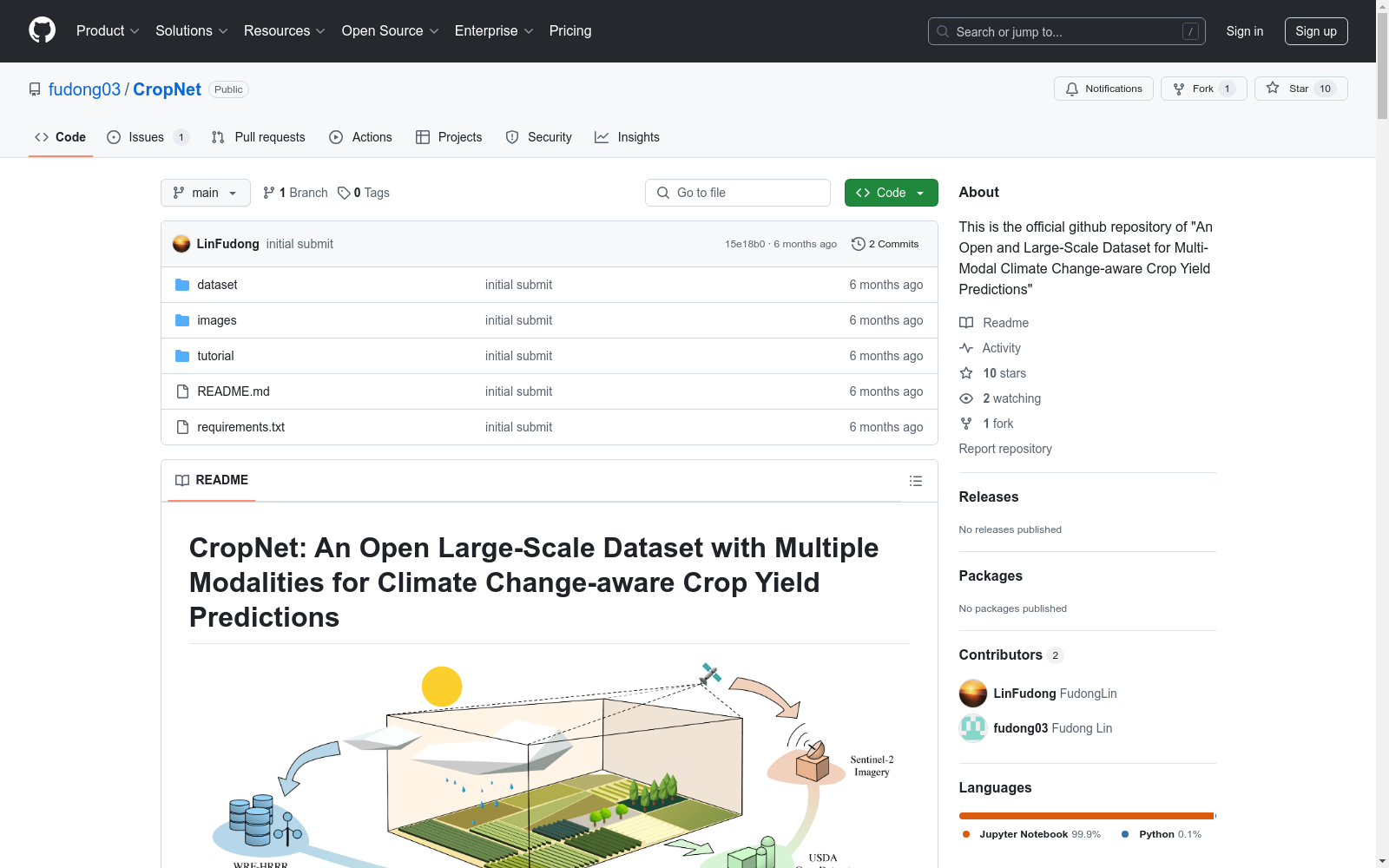The width and height of the screenshot is (1389, 868).
Task: Click the dataset folder icon
Action: (x=182, y=285)
